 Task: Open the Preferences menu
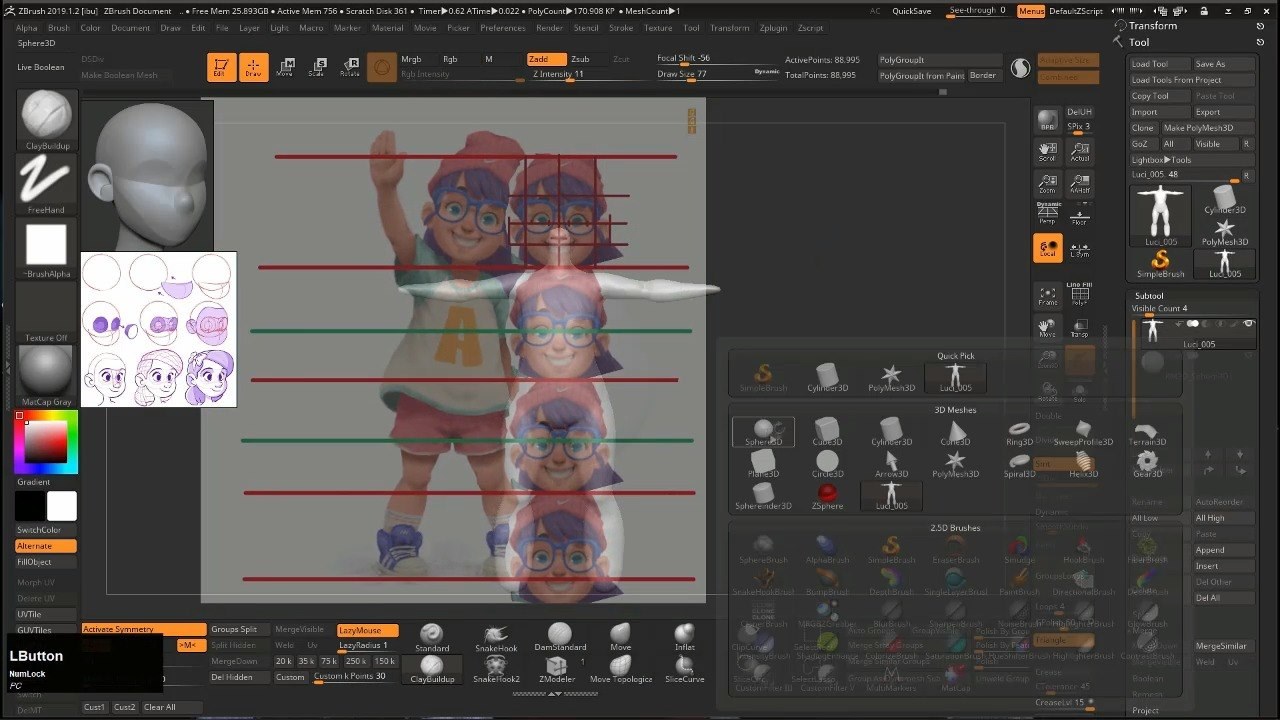coord(502,28)
